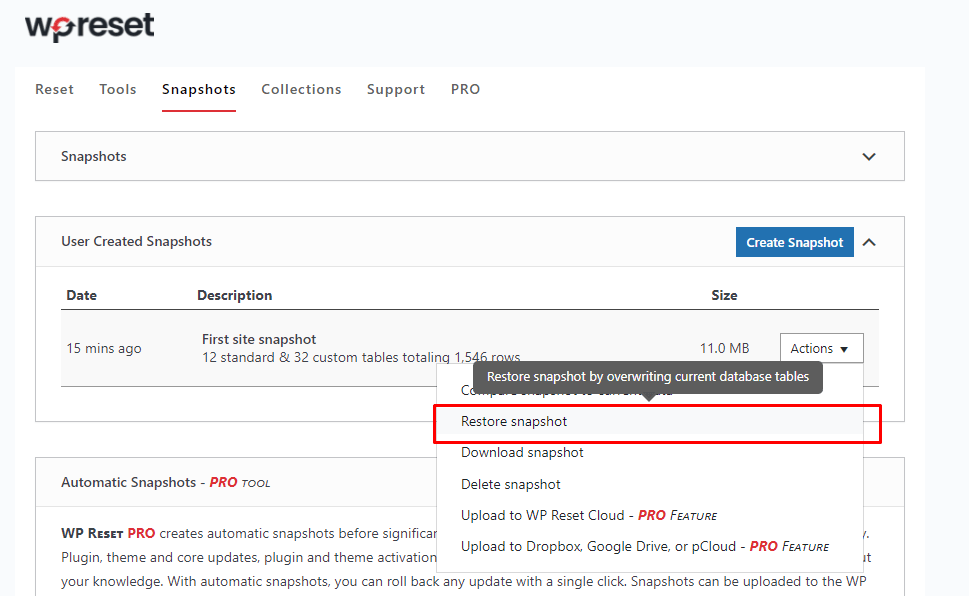
Task: Open the Reset tab
Action: pyautogui.click(x=54, y=89)
